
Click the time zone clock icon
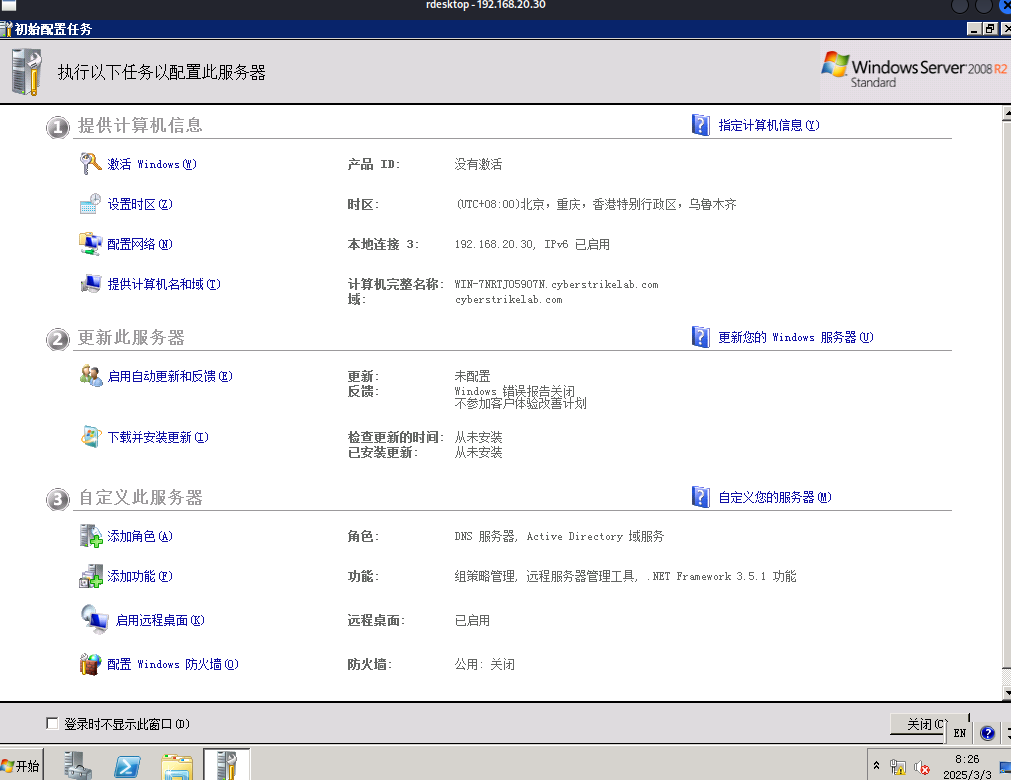click(x=91, y=204)
